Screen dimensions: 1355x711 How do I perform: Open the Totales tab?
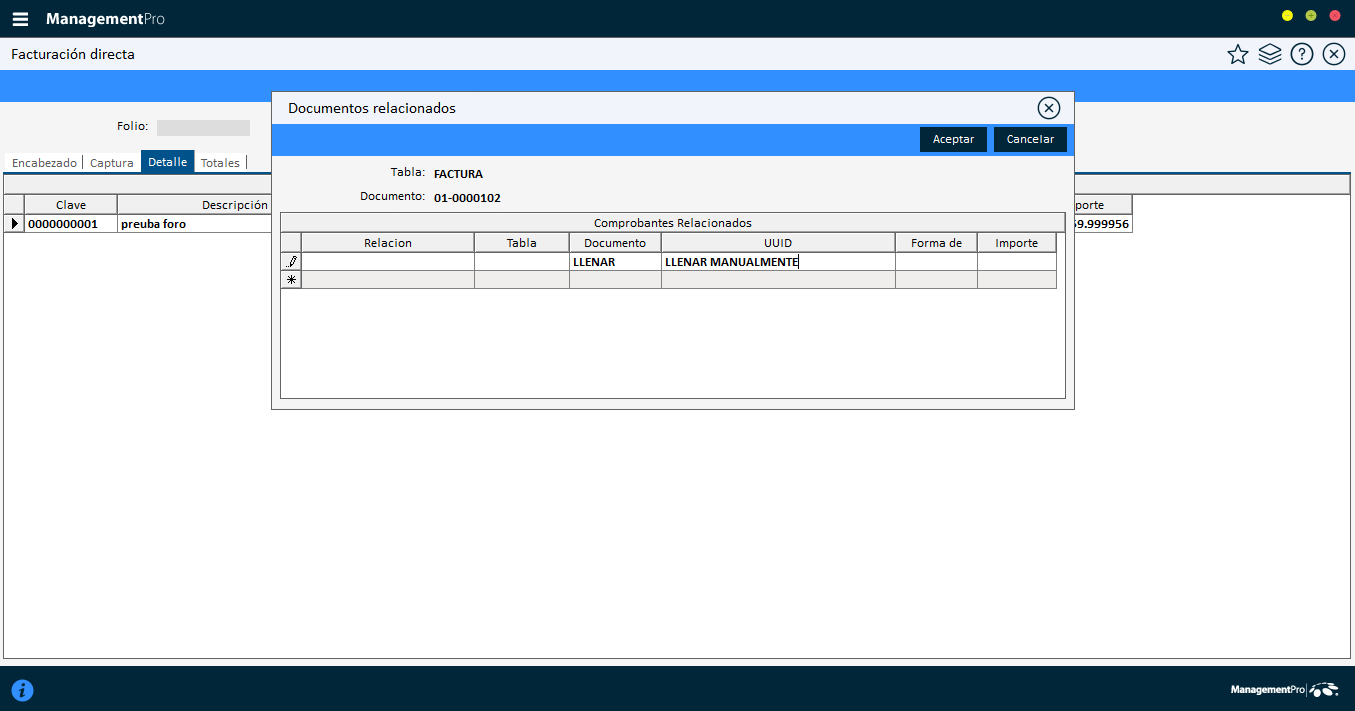220,163
